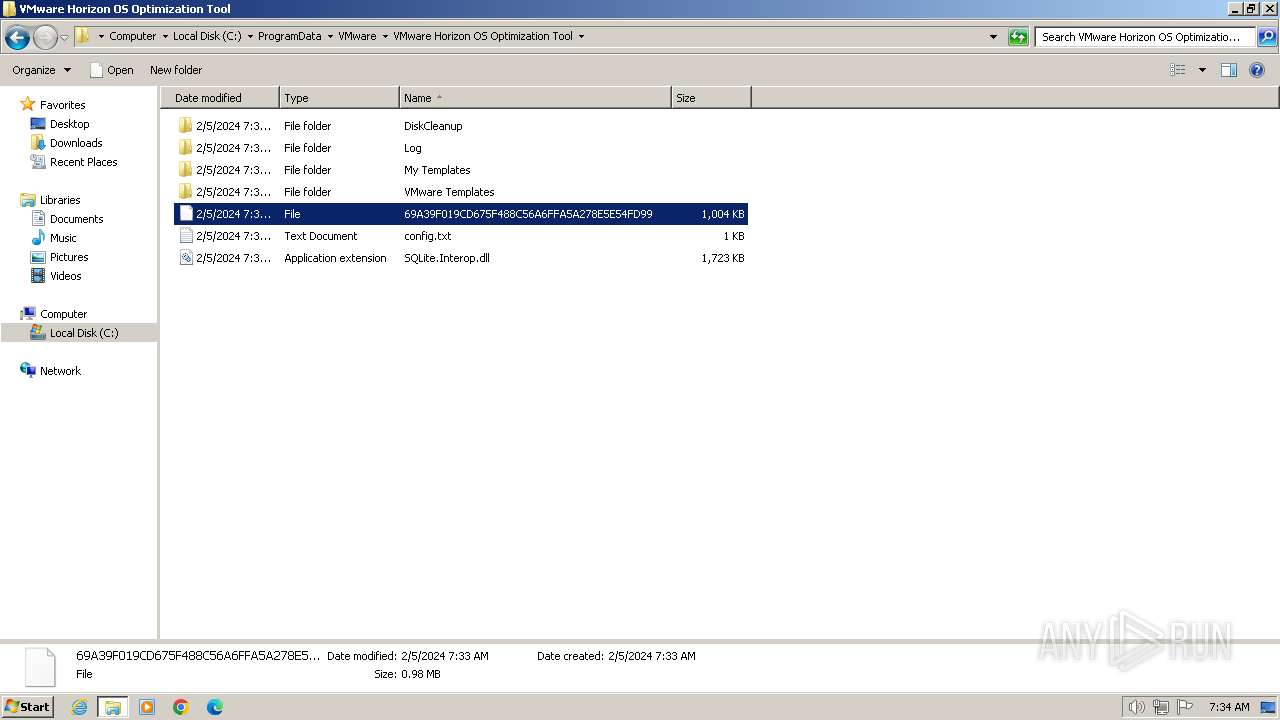1280x720 pixels.
Task: Click the 7:34 AM system clock
Action: (1229, 707)
